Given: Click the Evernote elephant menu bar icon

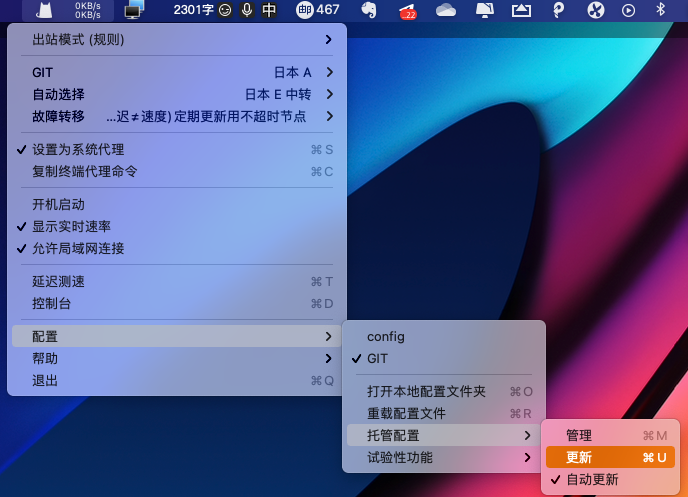Looking at the screenshot, I should coord(369,10).
